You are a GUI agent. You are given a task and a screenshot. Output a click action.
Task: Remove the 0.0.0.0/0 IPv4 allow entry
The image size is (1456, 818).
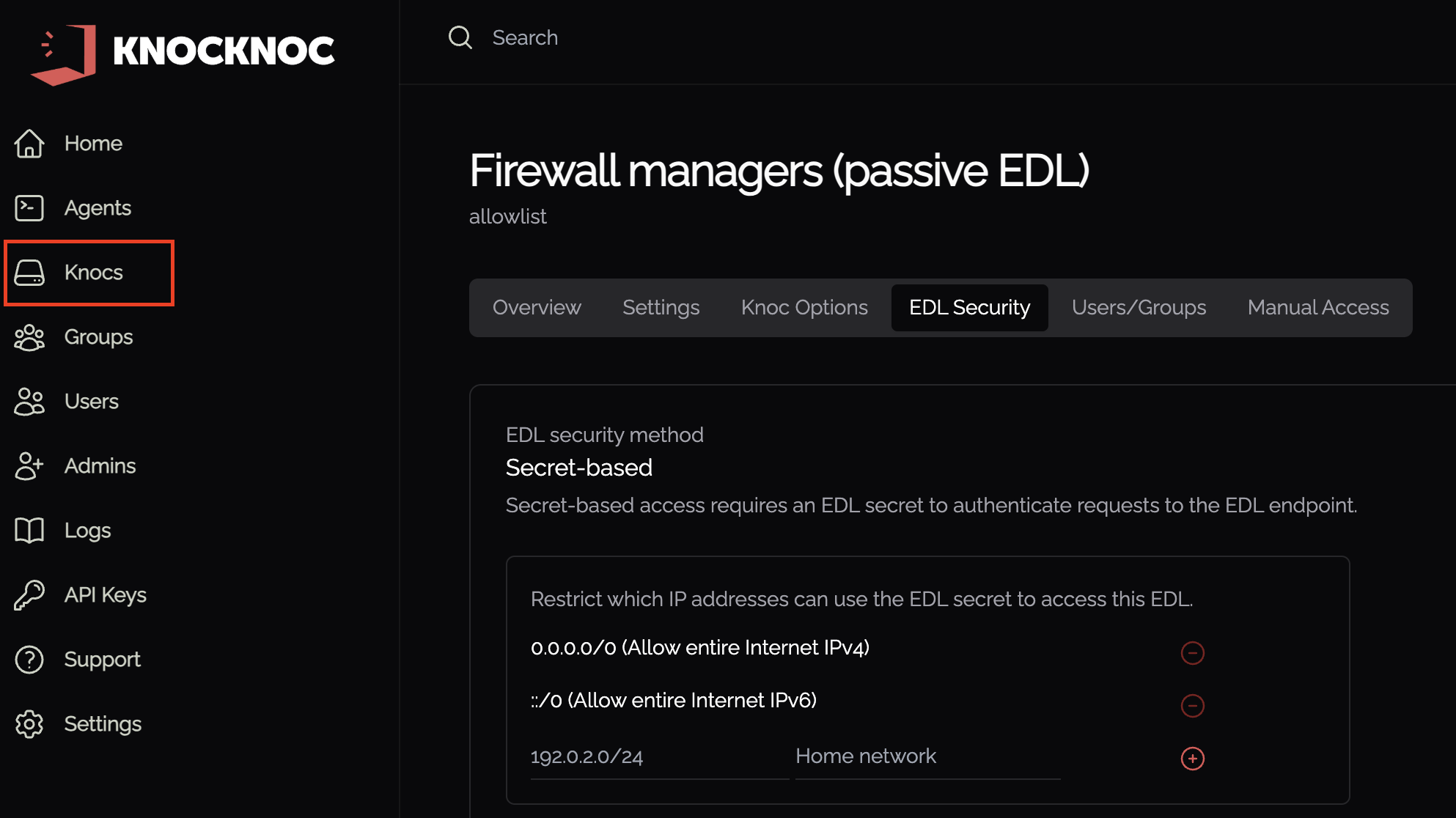pyautogui.click(x=1193, y=652)
